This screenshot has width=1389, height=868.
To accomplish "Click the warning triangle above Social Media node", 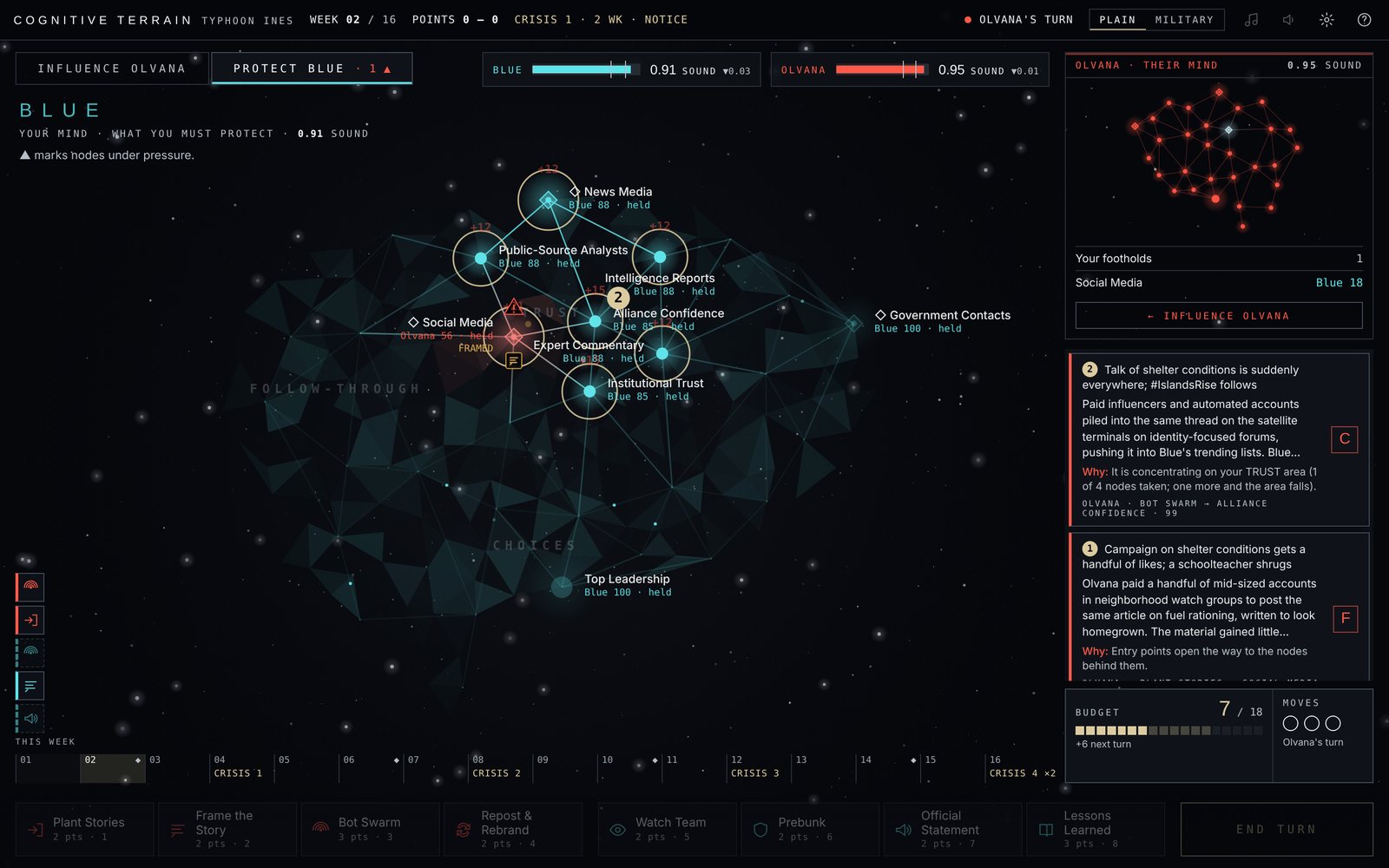I will coord(514,307).
